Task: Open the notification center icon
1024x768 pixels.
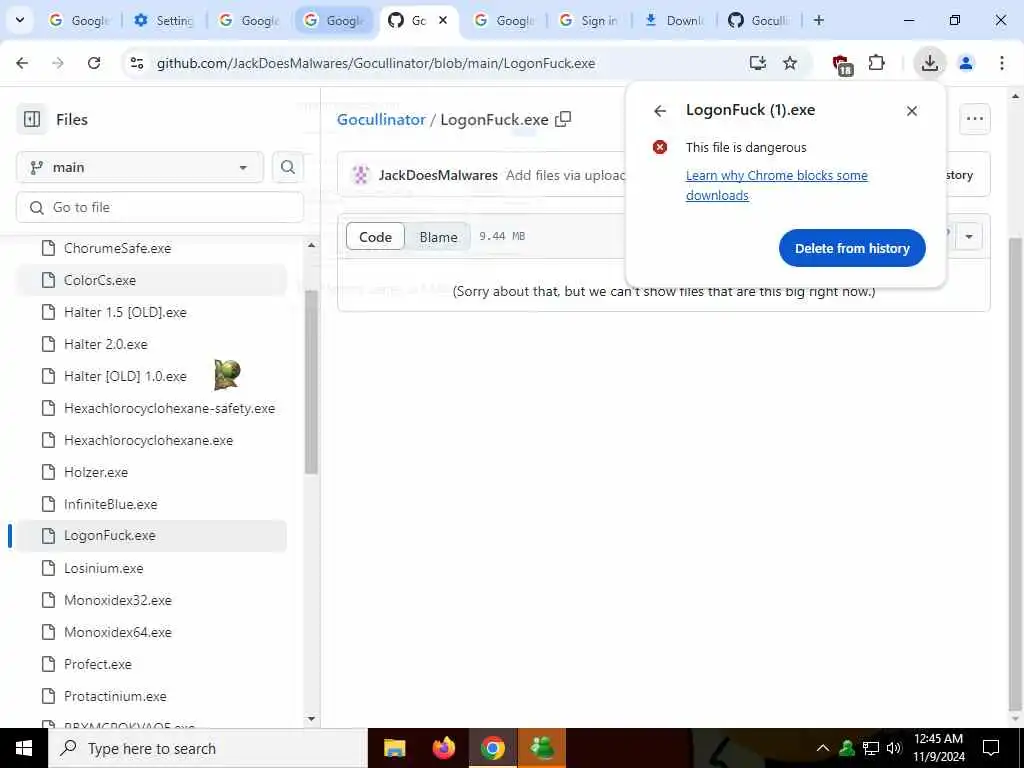Action: pyautogui.click(x=991, y=748)
